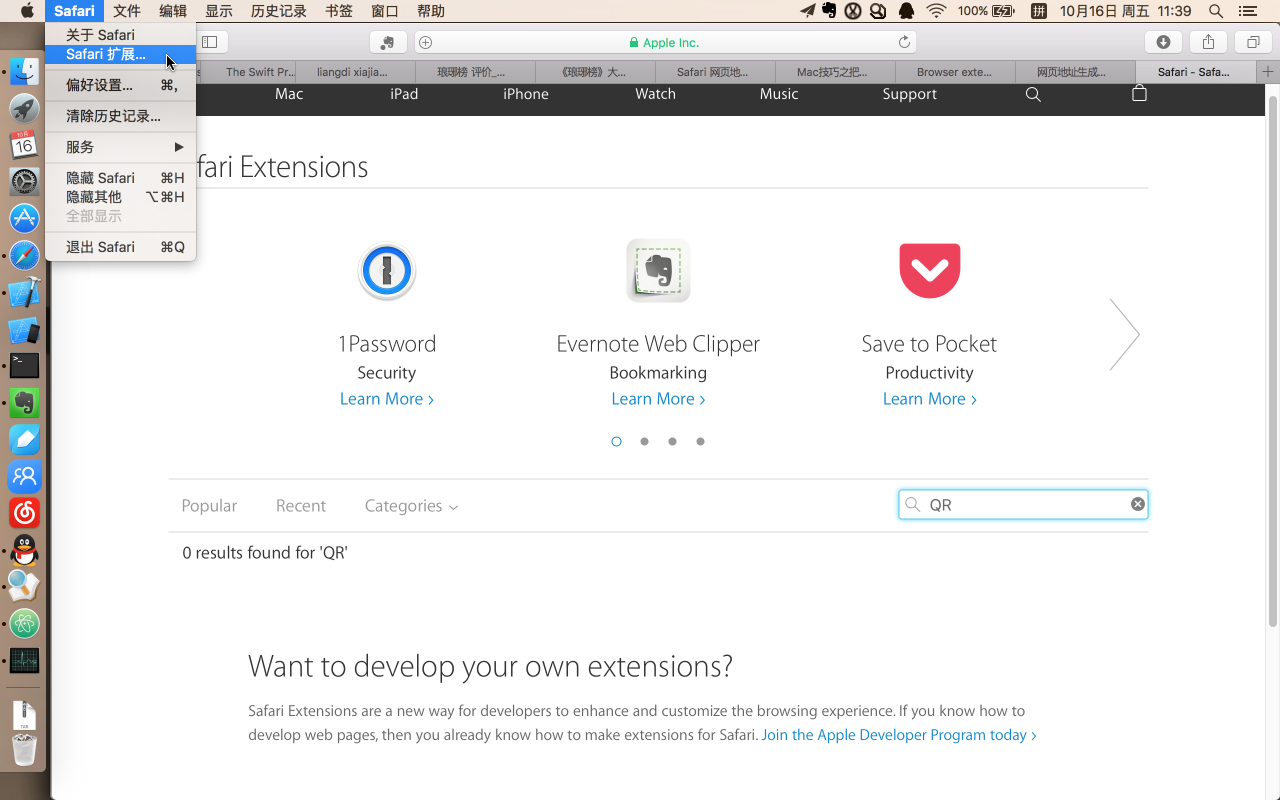Open Terminal from the Dock
1280x800 pixels.
pos(24,366)
